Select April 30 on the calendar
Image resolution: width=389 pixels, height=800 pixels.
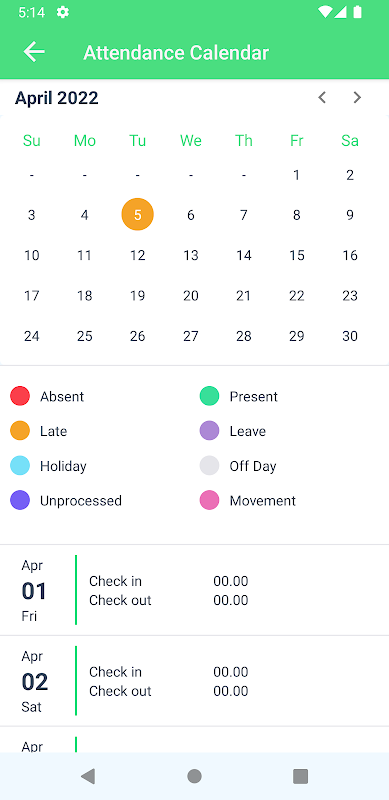point(350,336)
